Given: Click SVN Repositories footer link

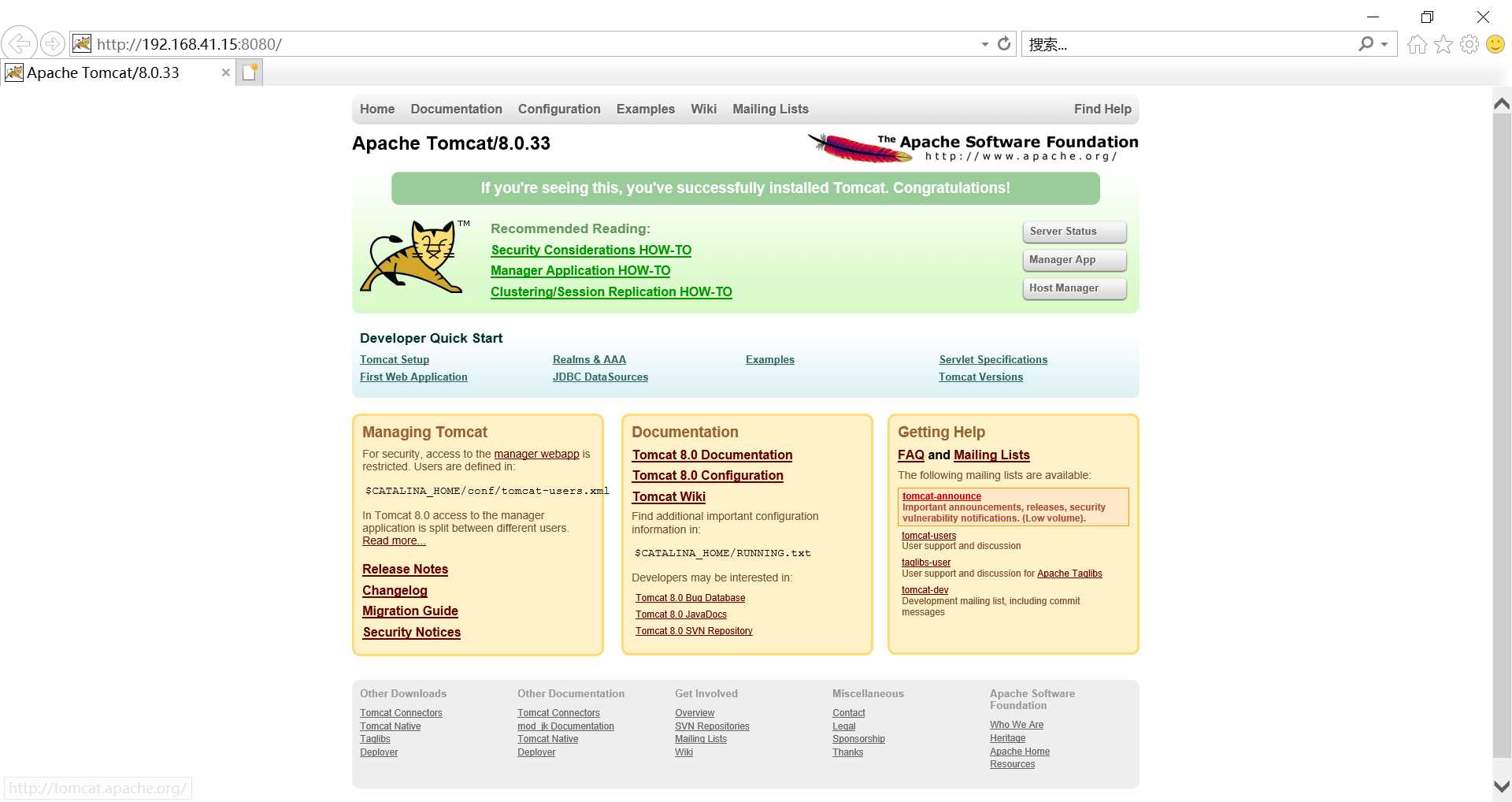Looking at the screenshot, I should 712,726.
